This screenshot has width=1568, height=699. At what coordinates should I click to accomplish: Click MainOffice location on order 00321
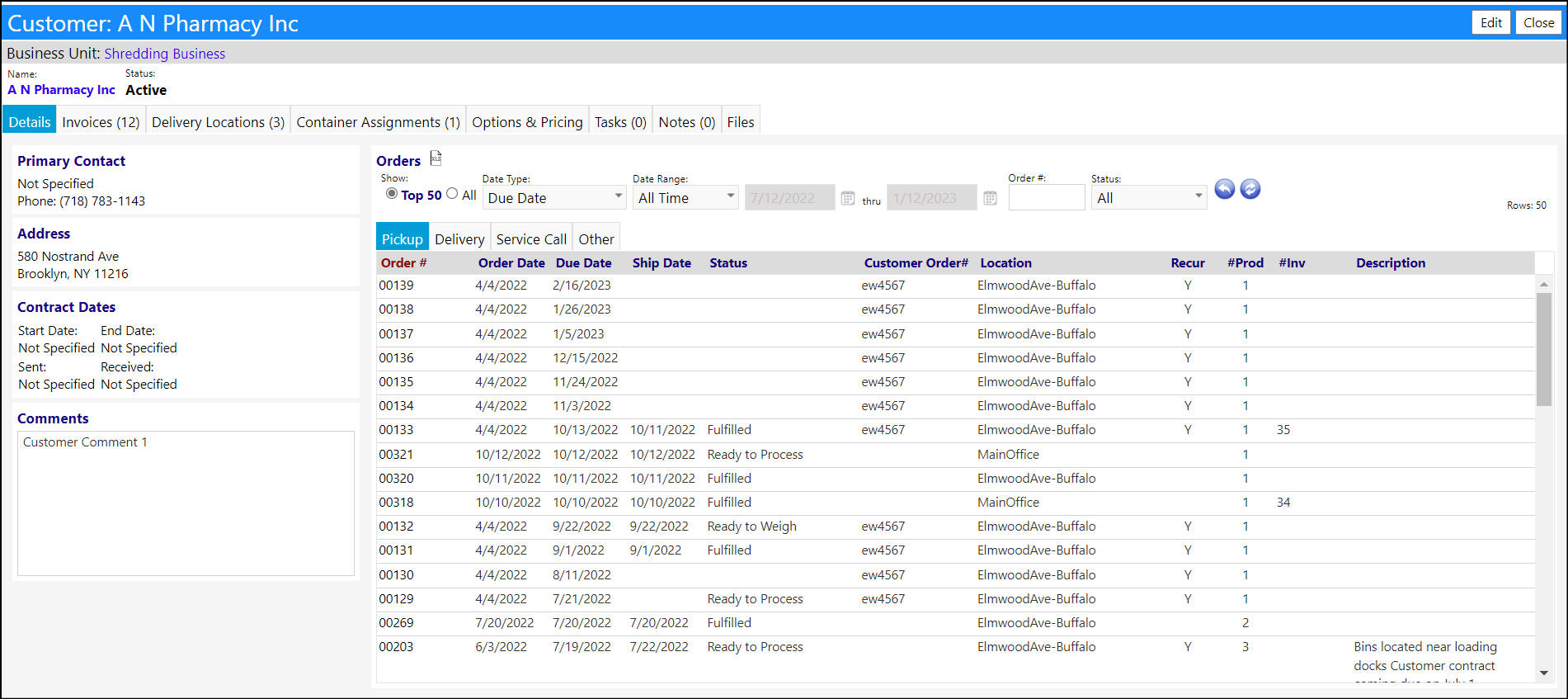tap(1008, 455)
